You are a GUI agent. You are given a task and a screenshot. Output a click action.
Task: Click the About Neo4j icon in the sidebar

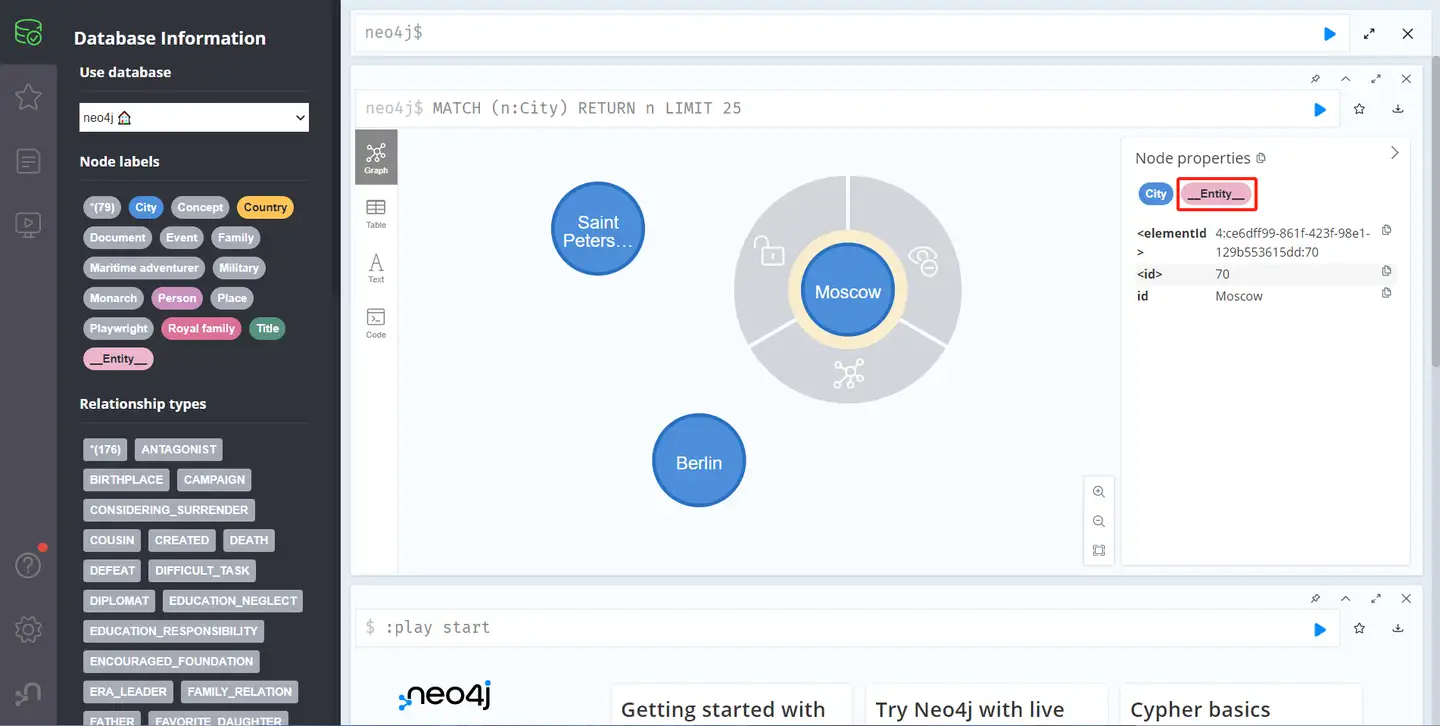[x=28, y=693]
